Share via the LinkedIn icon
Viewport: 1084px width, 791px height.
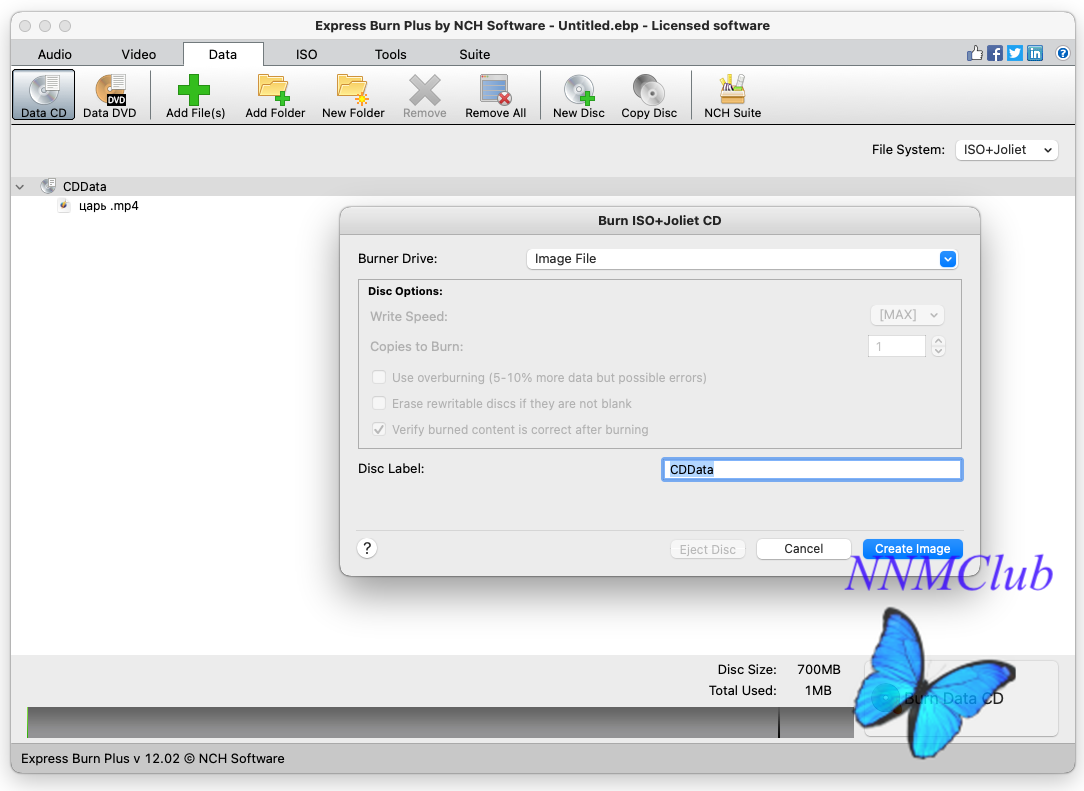1035,53
